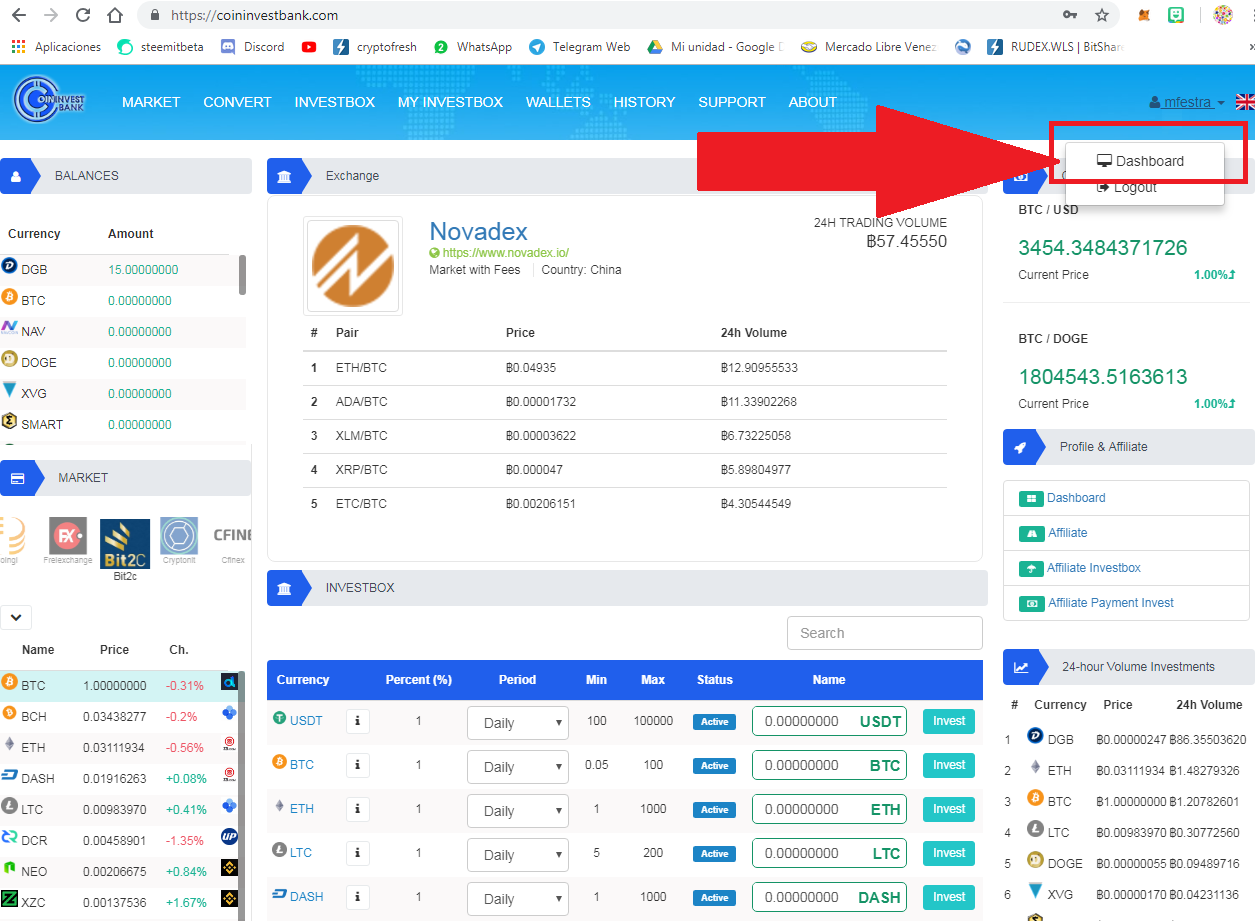Open the WALLETS menu item
Image resolution: width=1255 pixels, height=921 pixels.
click(x=558, y=102)
